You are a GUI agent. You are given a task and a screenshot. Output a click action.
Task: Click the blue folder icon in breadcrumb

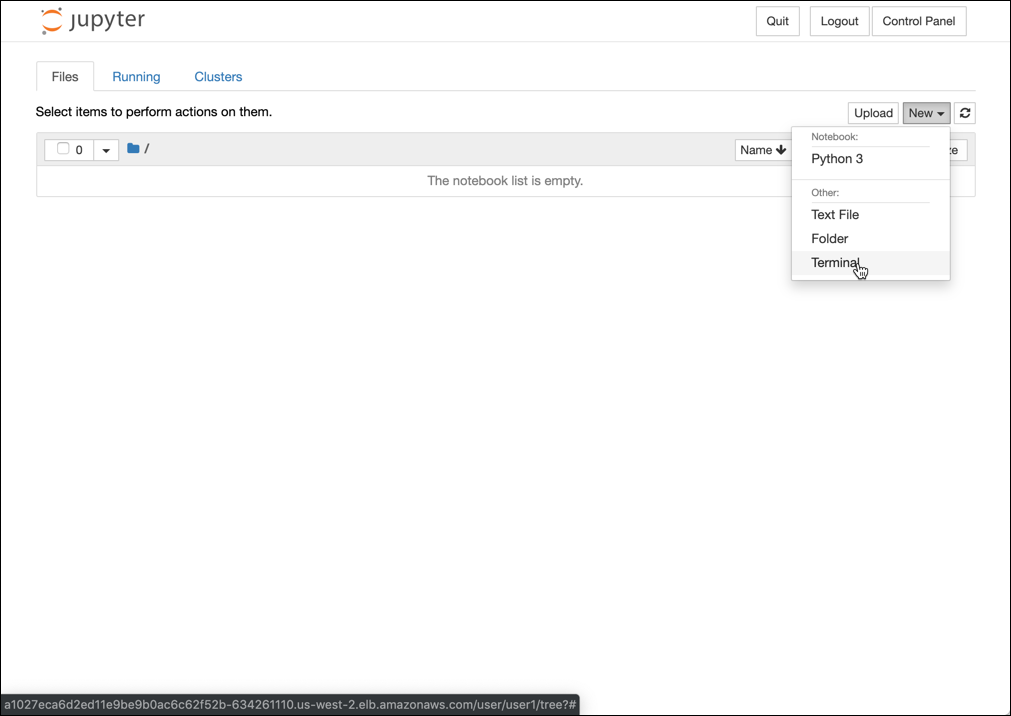pos(133,149)
